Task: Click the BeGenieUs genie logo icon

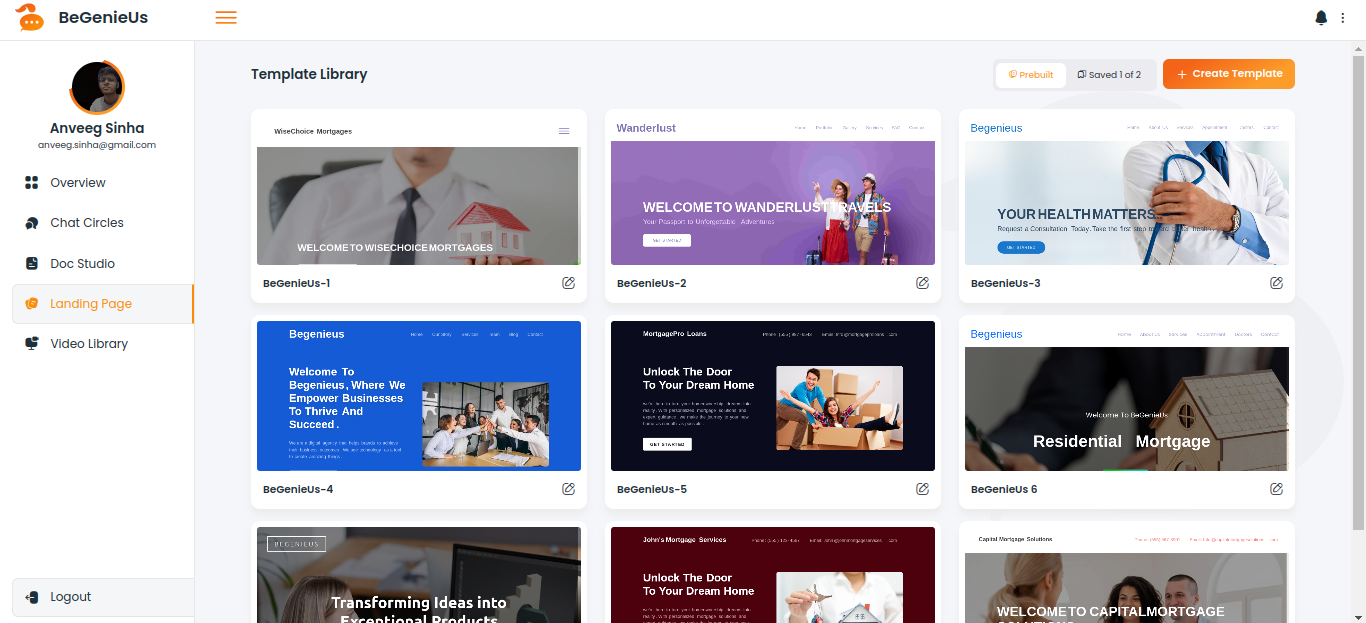Action: point(30,17)
